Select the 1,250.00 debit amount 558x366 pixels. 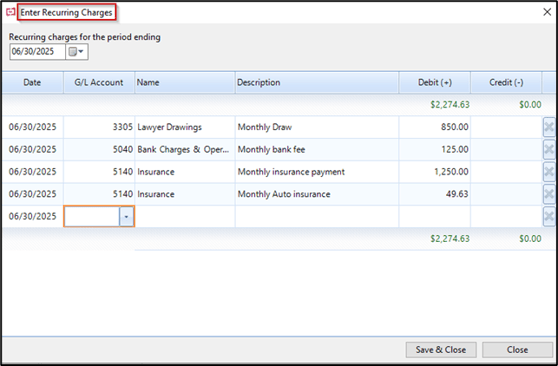(435, 172)
